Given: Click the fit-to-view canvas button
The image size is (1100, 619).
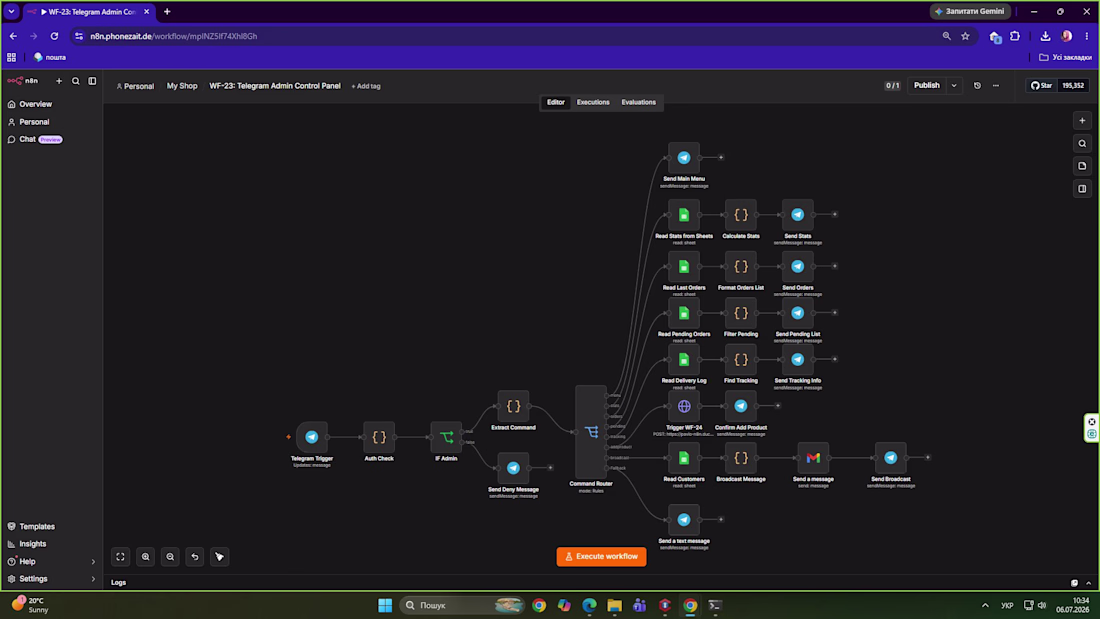Looking at the screenshot, I should point(121,557).
